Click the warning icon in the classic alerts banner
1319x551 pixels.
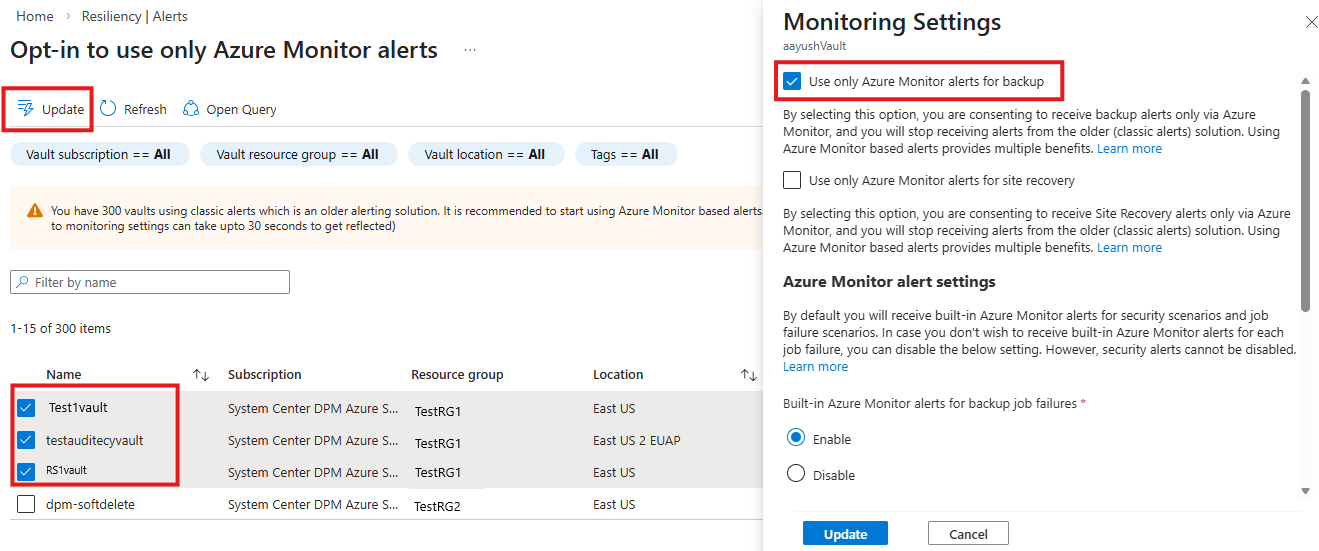[x=35, y=211]
